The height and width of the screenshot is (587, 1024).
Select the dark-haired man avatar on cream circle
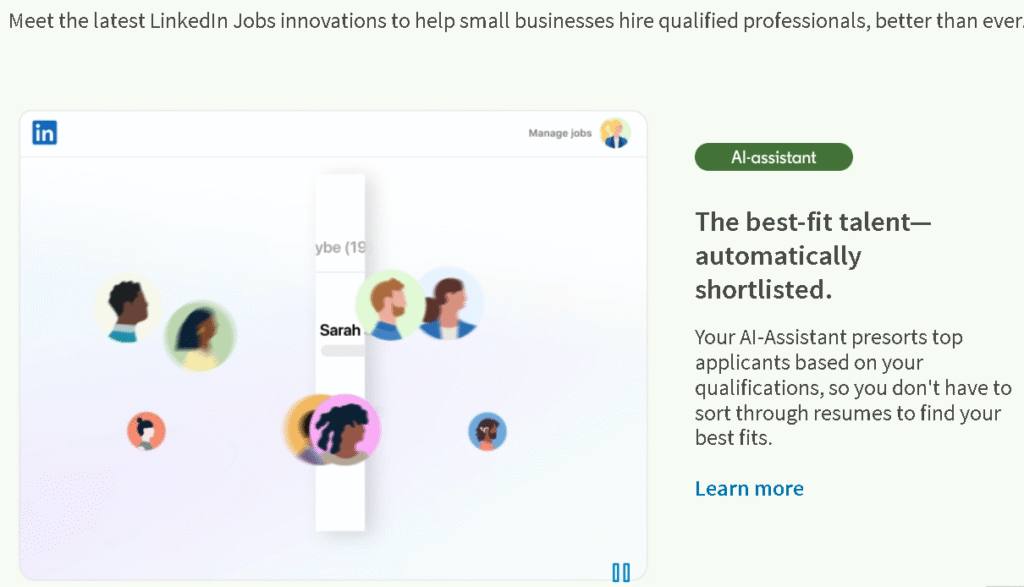pyautogui.click(x=127, y=307)
